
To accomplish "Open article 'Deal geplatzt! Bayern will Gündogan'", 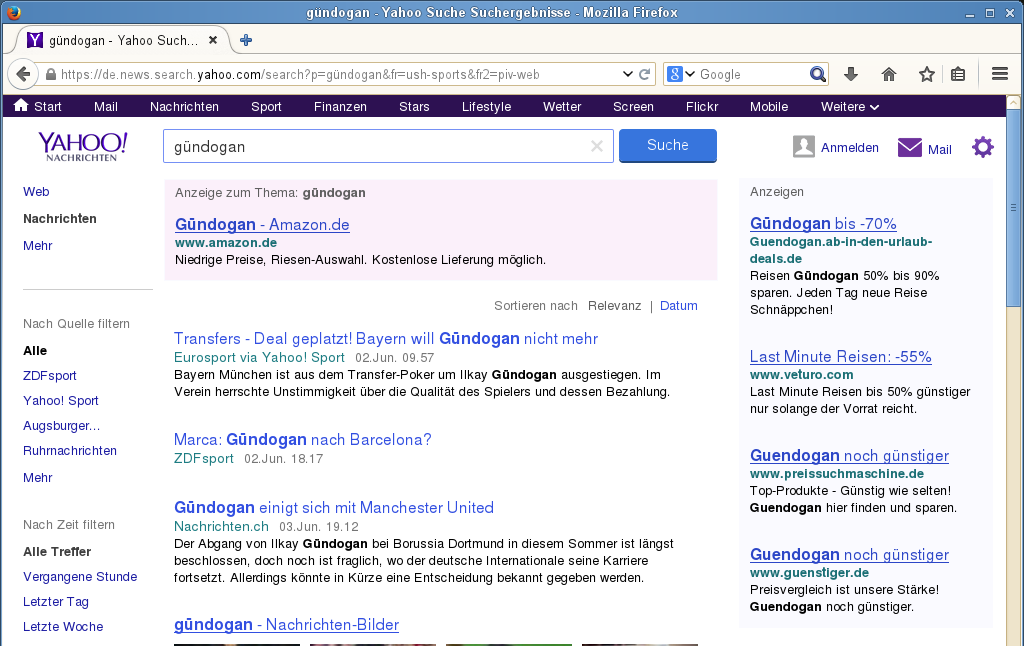I will click(386, 338).
